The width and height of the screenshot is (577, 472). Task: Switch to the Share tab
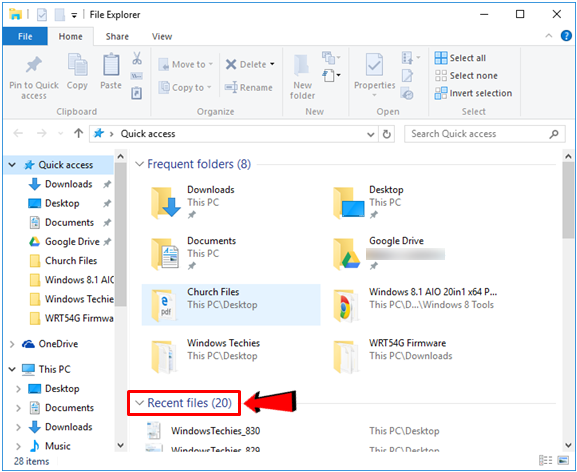click(117, 36)
